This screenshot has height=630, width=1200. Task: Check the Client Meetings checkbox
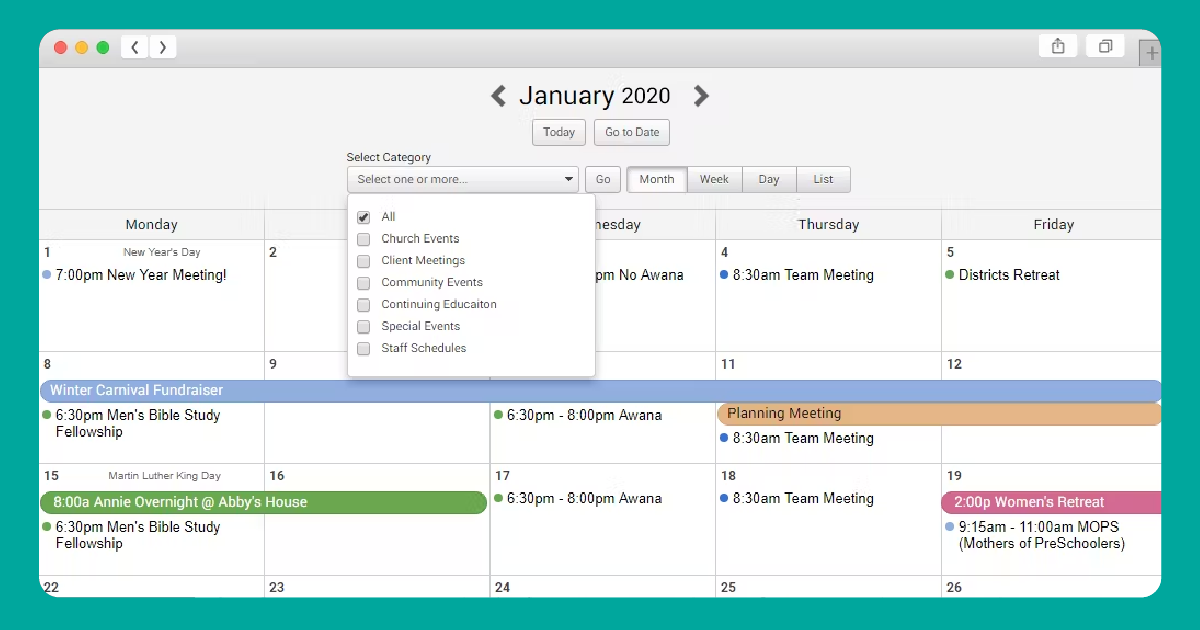pos(364,261)
